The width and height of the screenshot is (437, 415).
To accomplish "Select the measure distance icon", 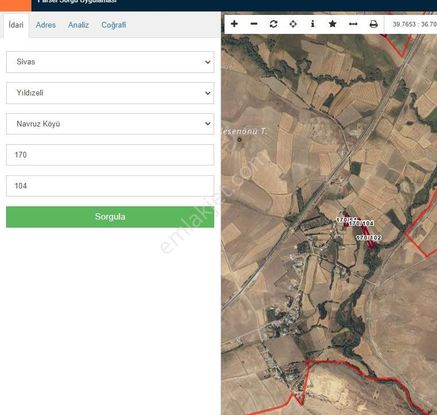I will (x=353, y=24).
